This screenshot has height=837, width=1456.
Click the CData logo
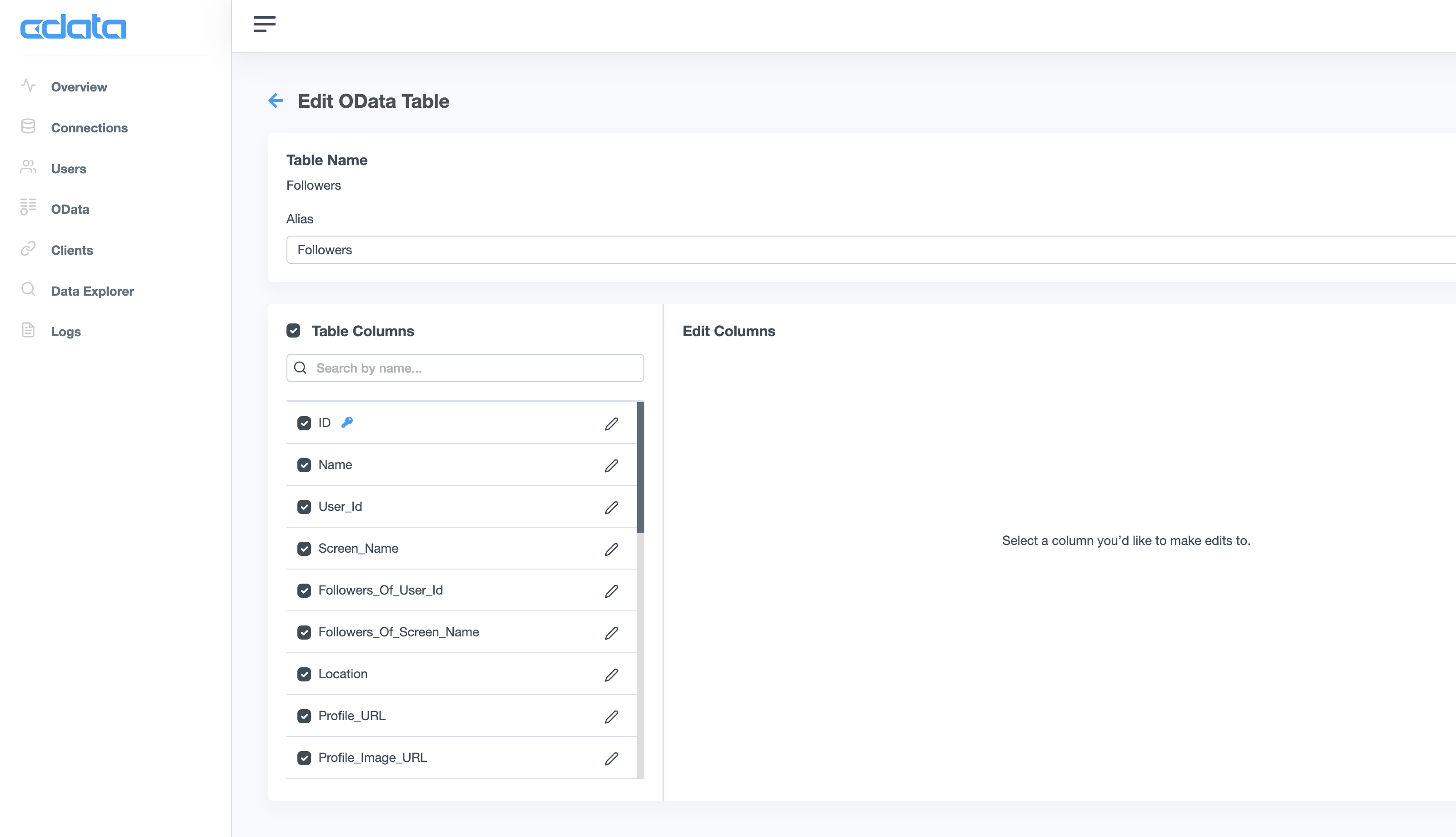tap(73, 27)
